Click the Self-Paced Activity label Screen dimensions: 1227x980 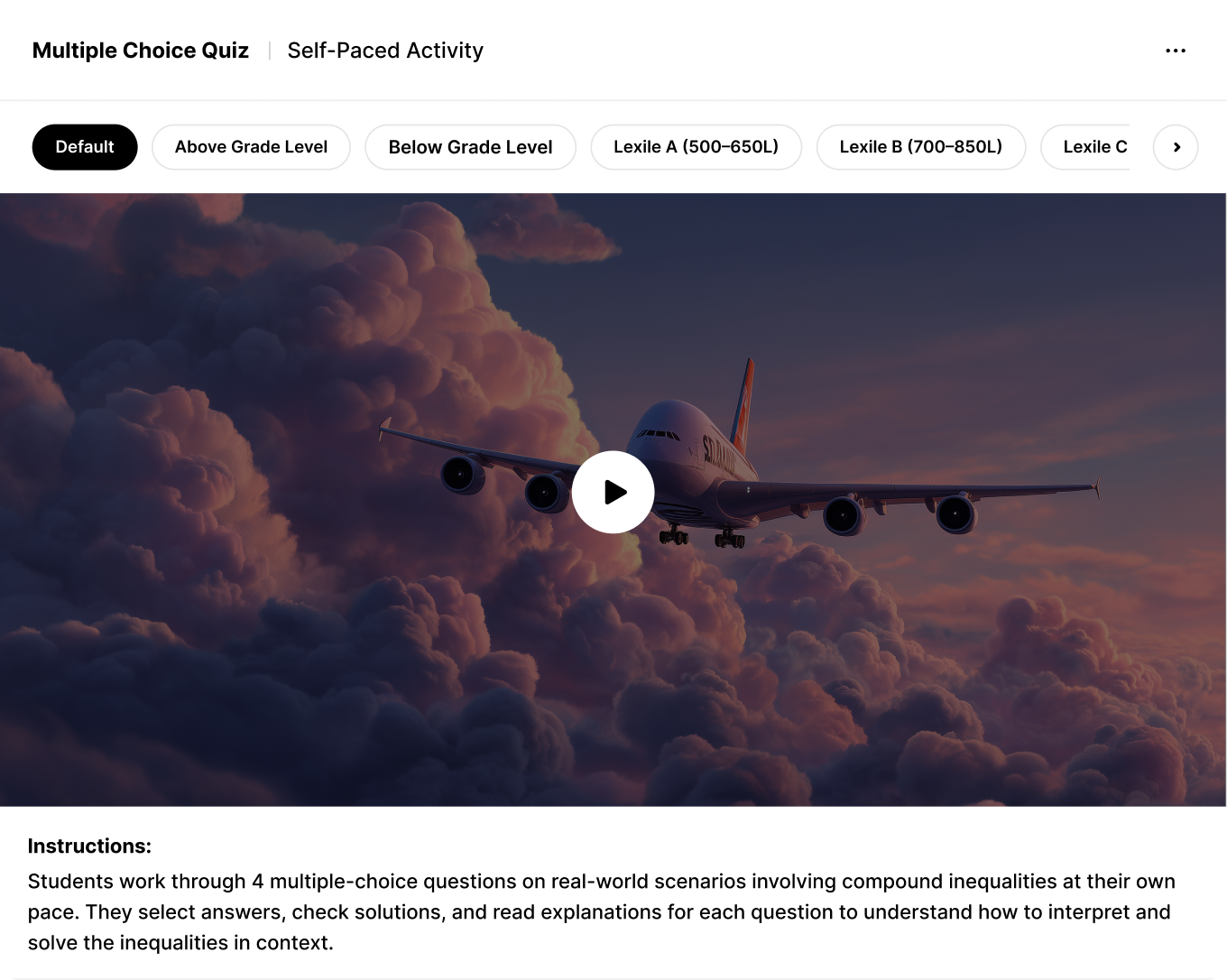click(385, 51)
